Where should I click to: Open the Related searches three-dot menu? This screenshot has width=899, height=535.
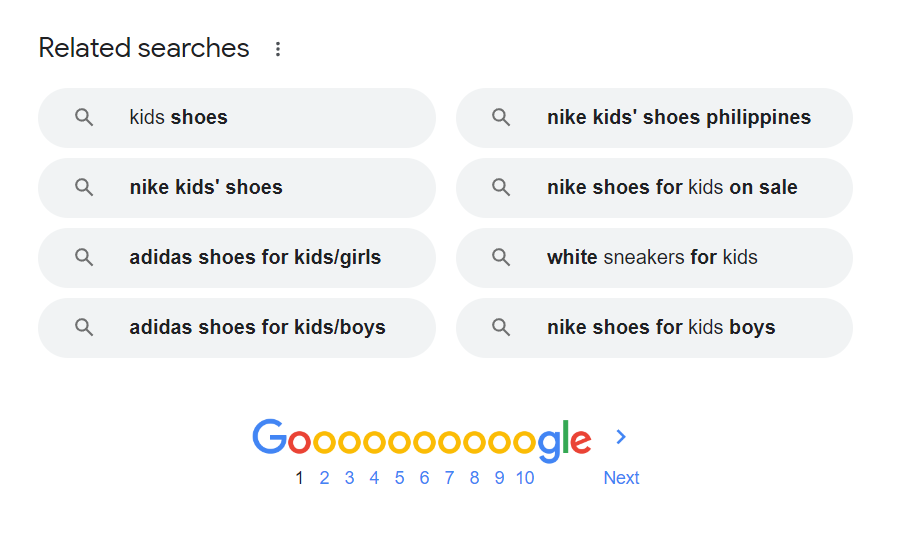278,49
